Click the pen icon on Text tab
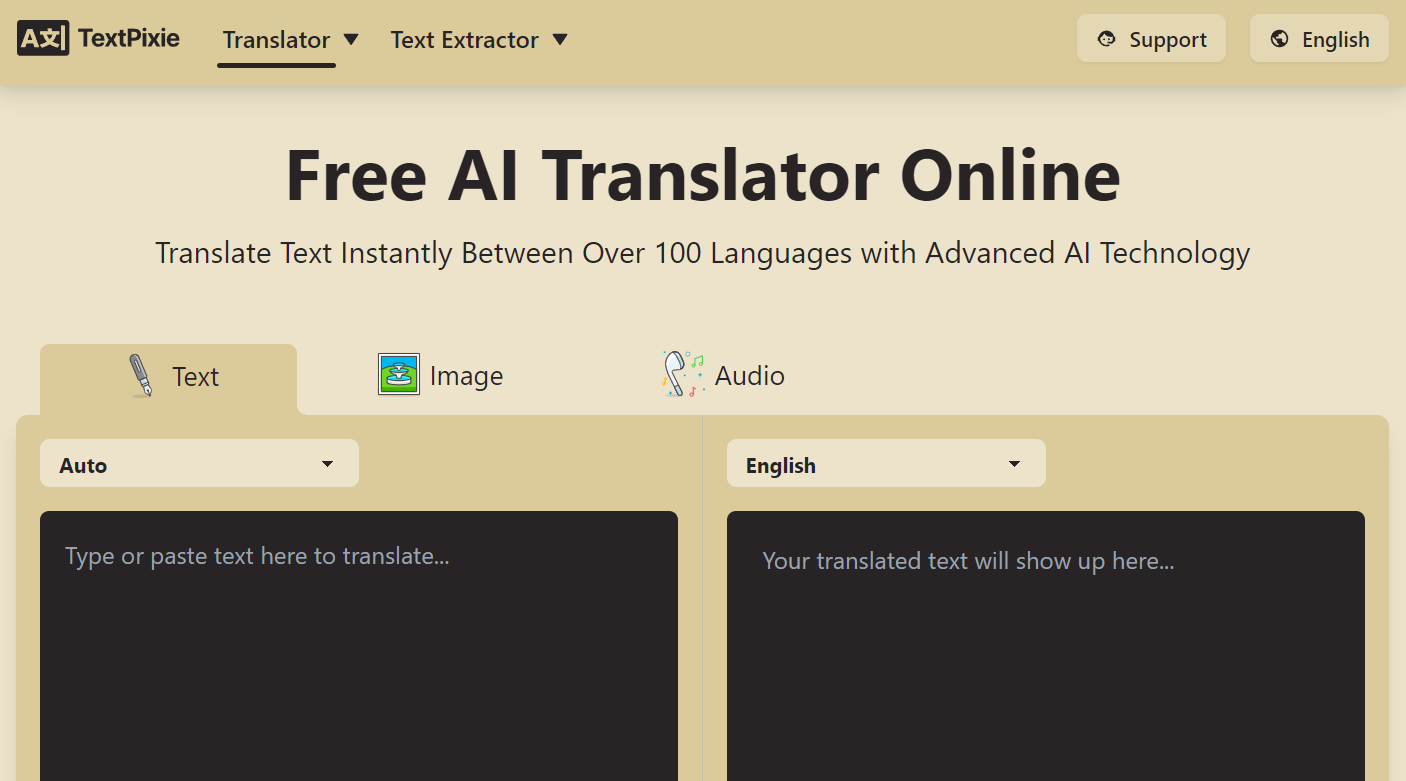This screenshot has width=1406, height=781. coord(141,376)
